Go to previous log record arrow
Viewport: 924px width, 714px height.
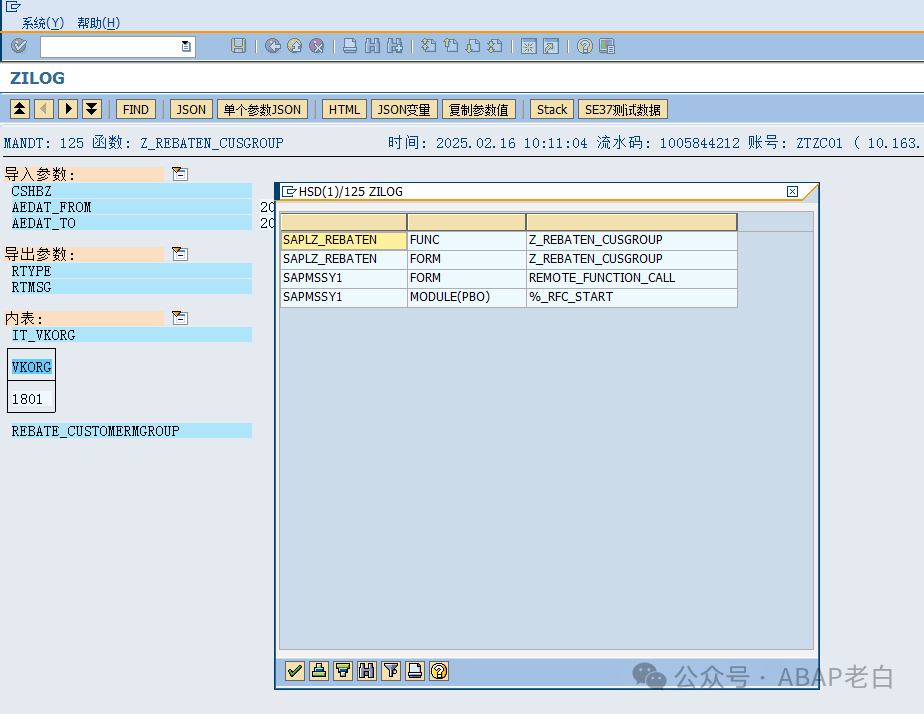click(44, 109)
